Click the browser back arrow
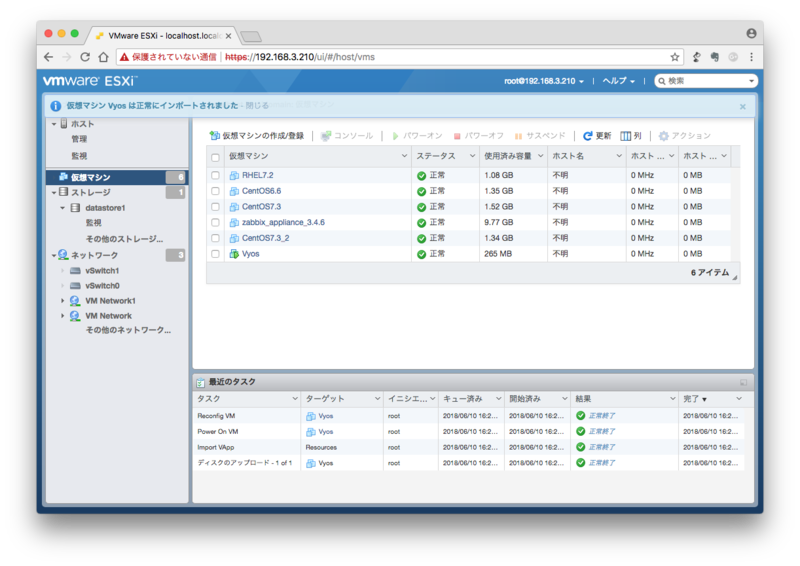This screenshot has height=566, width=800. [x=48, y=57]
